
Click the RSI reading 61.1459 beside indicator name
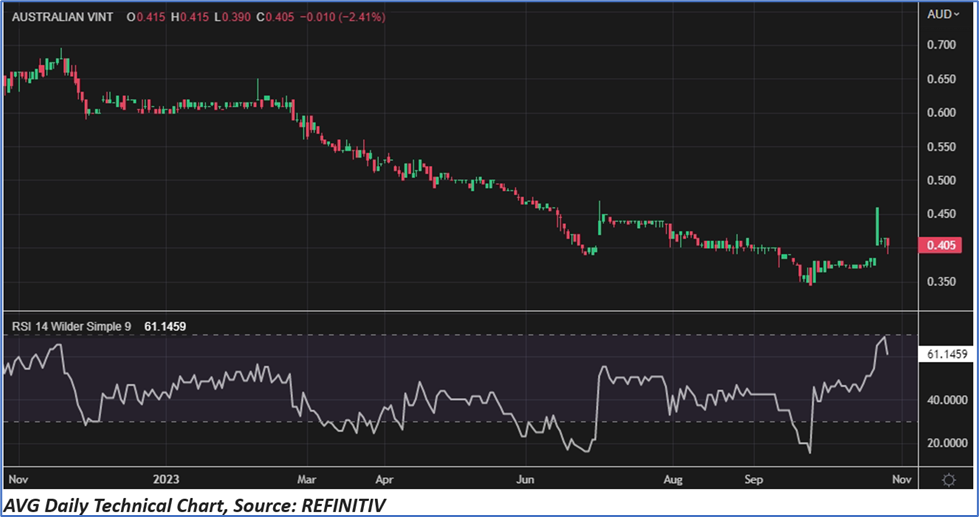coord(165,326)
